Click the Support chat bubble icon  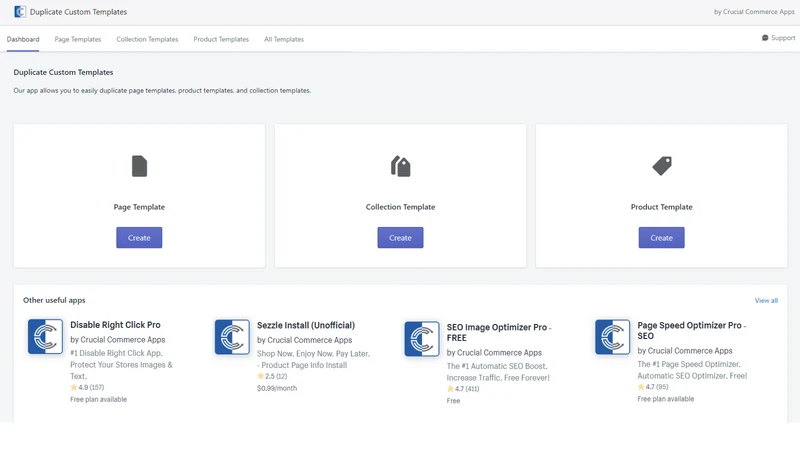click(765, 38)
